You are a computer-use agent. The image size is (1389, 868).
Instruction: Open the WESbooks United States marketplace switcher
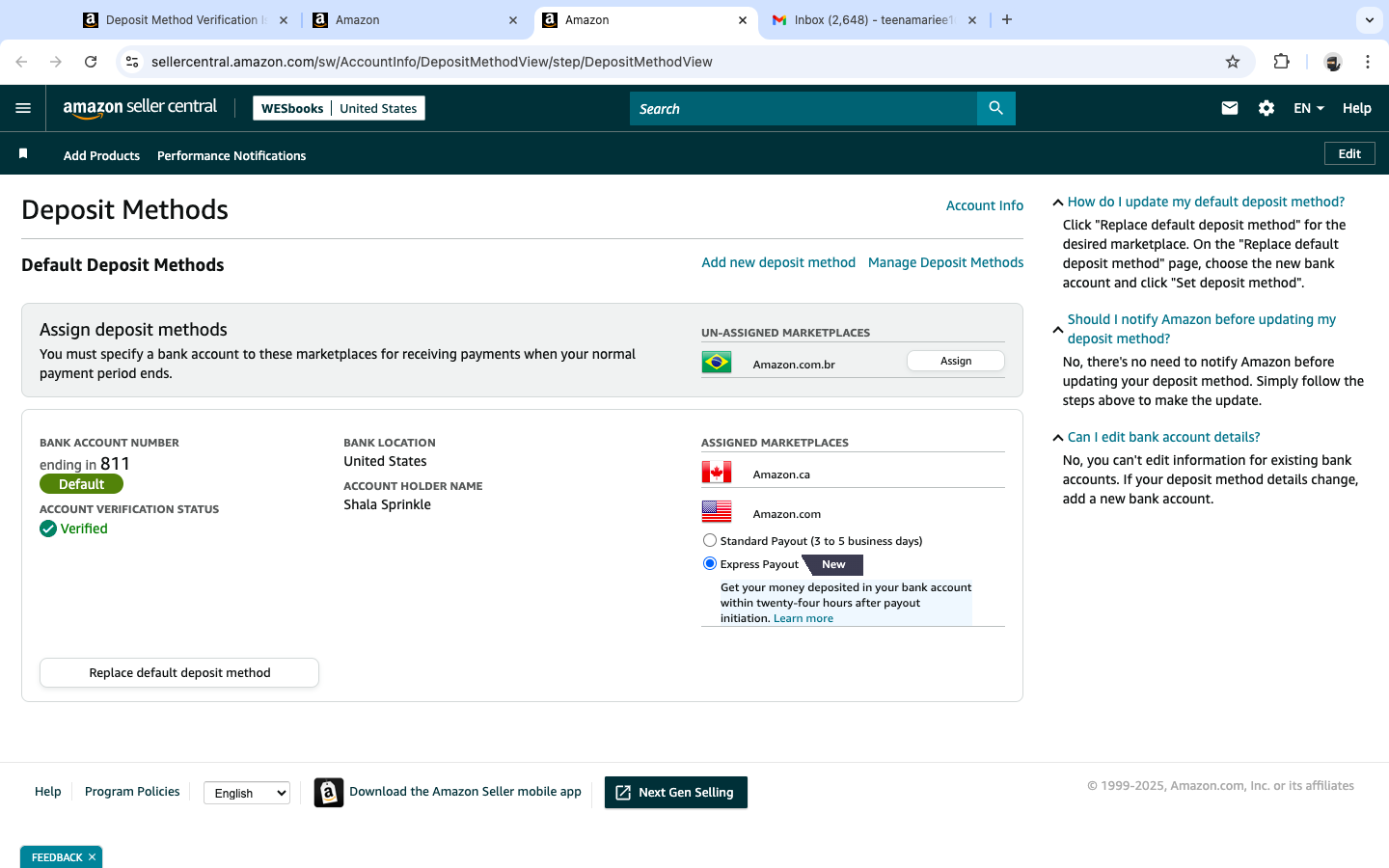[x=339, y=108]
